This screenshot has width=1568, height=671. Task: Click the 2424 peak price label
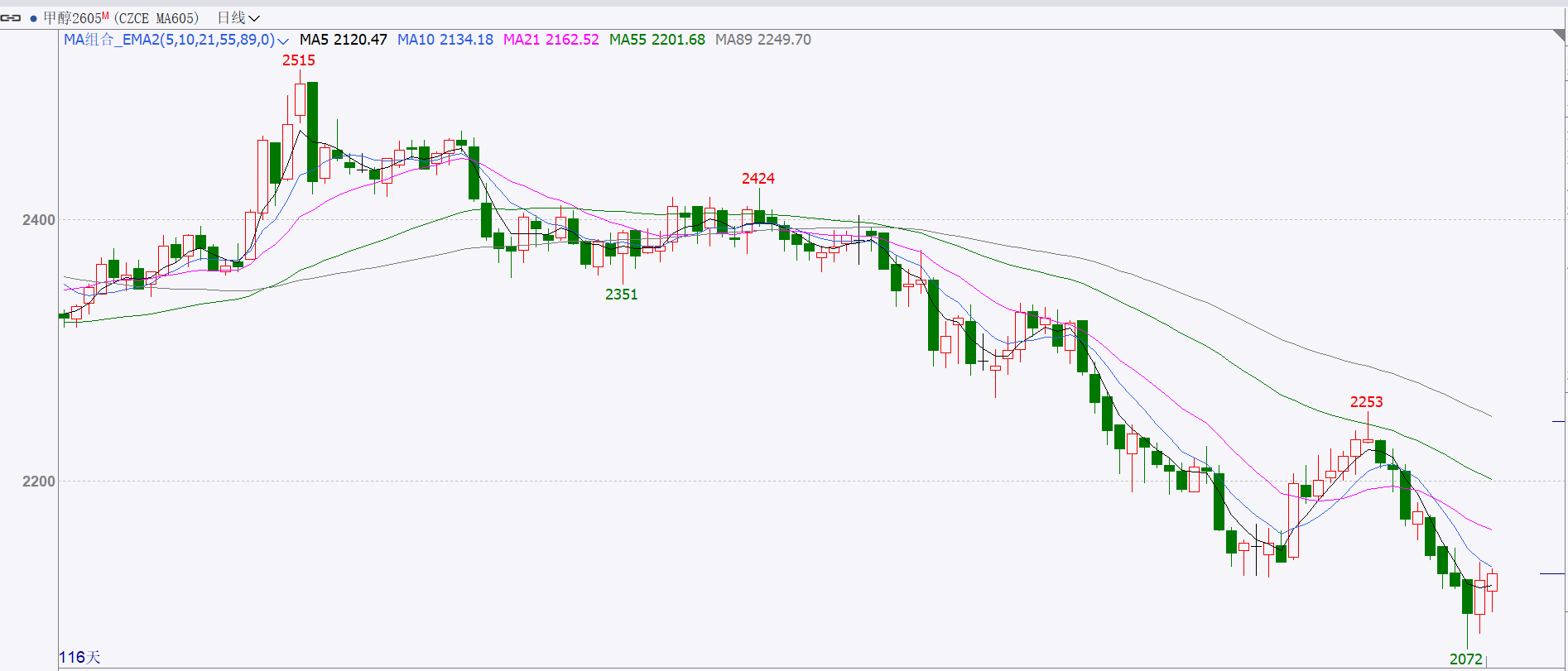coord(758,179)
